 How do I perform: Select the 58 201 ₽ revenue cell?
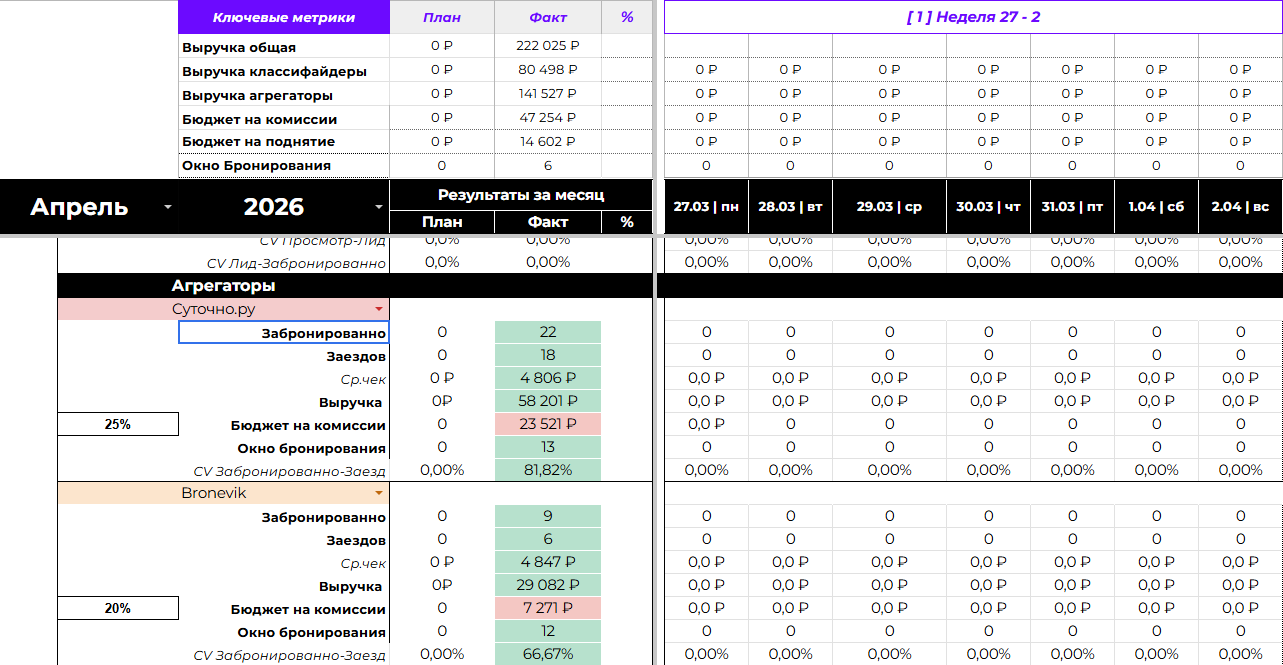(x=548, y=401)
